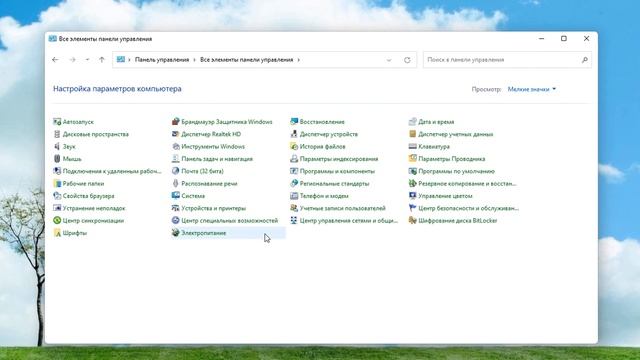The image size is (640, 360).
Task: Click the Шрифты icon
Action: click(57, 233)
